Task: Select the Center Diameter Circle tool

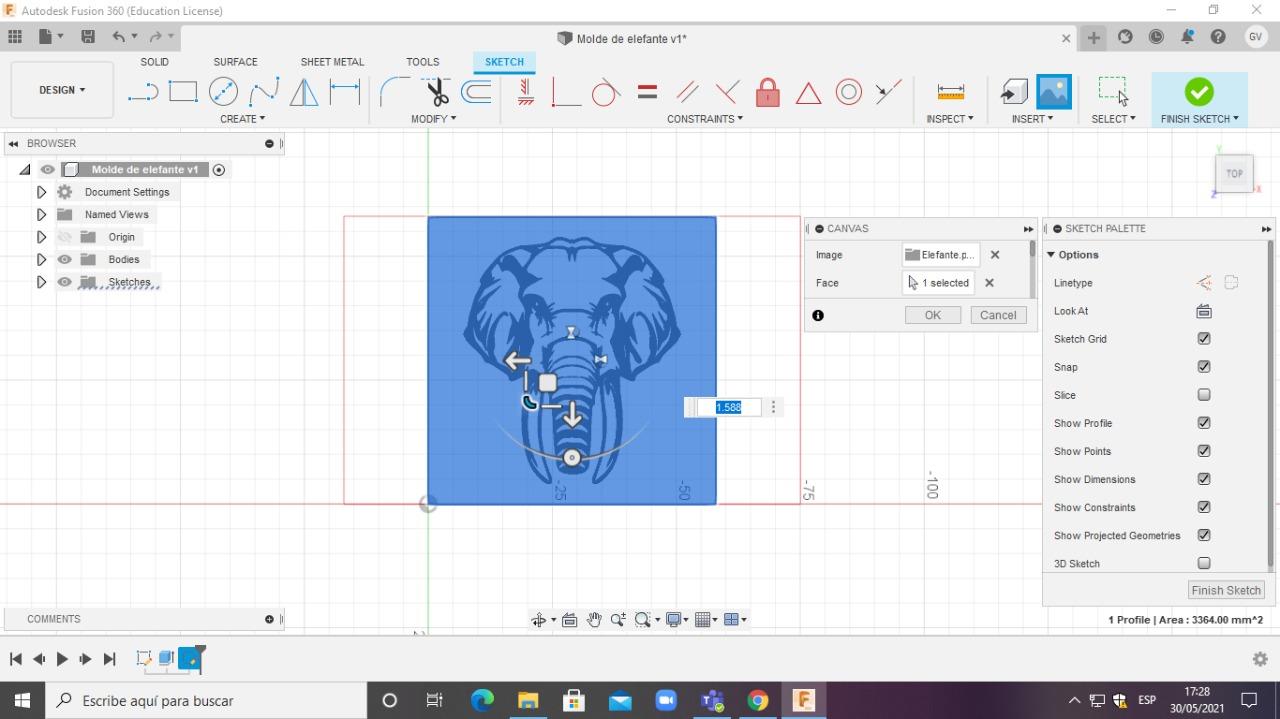Action: pyautogui.click(x=223, y=92)
